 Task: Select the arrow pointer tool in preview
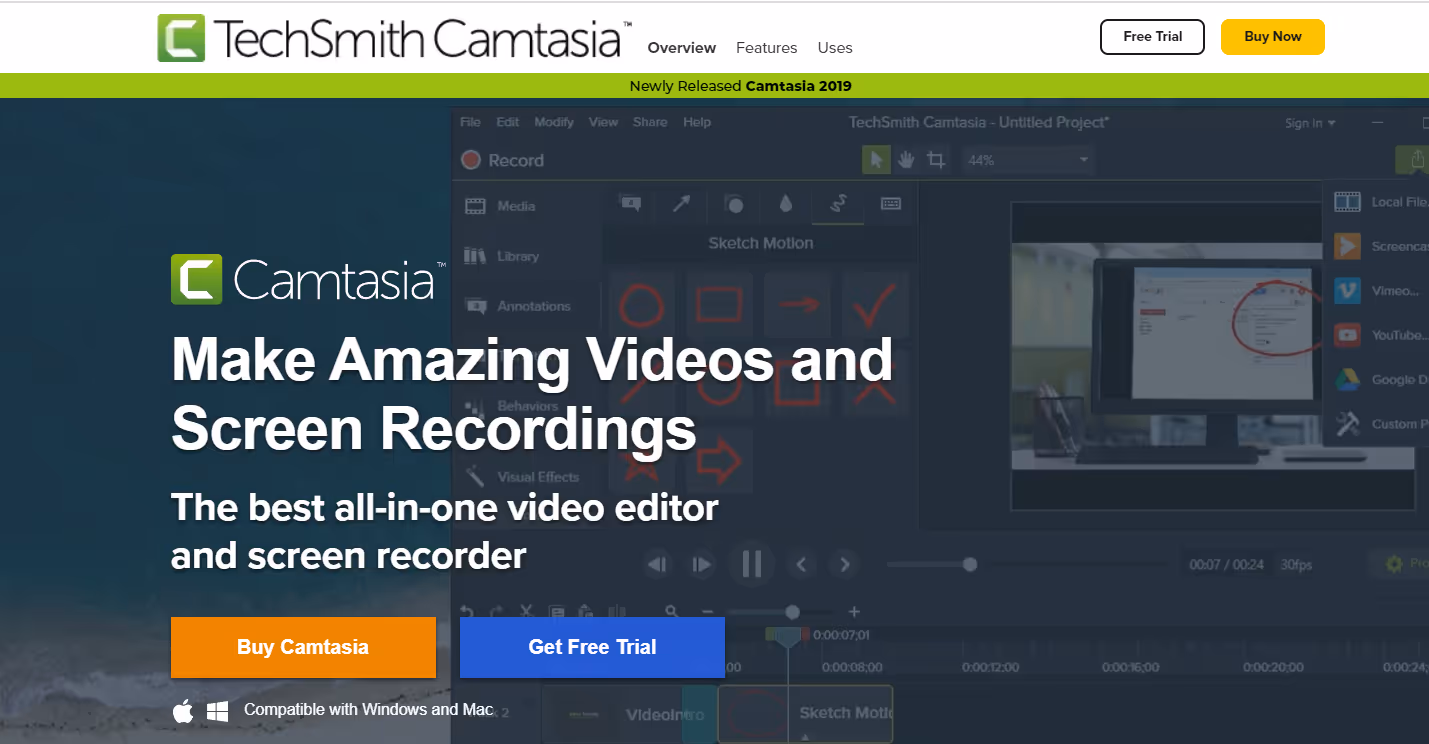coord(876,160)
